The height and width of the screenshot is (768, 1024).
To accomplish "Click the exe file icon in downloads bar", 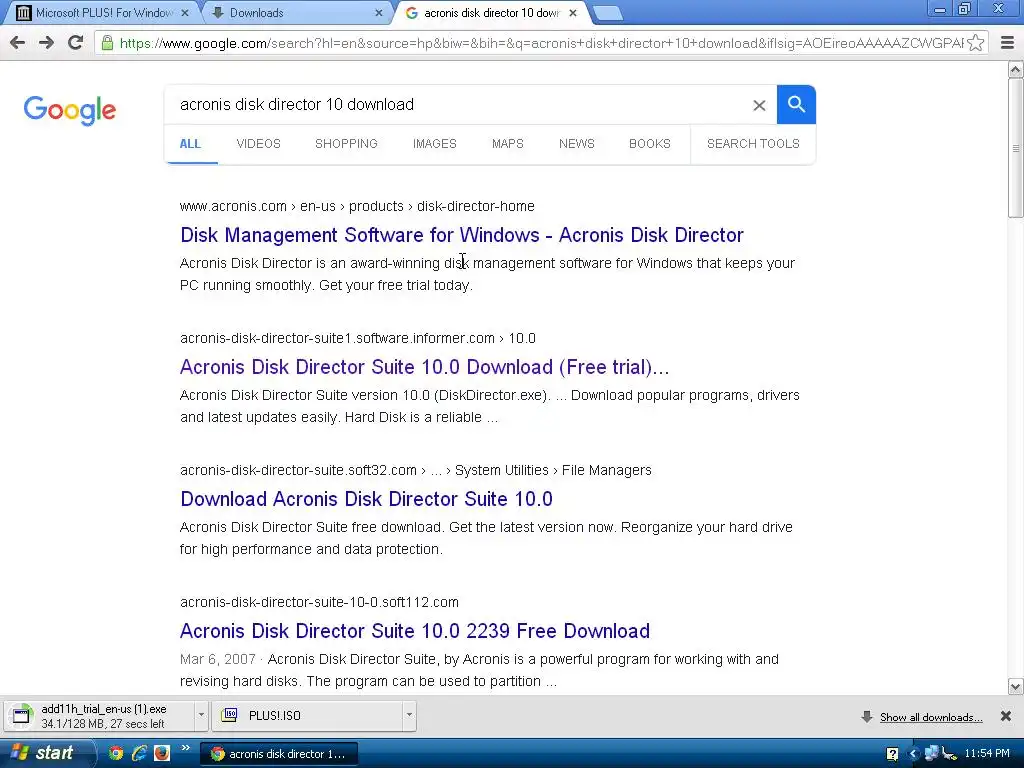I will point(22,715).
